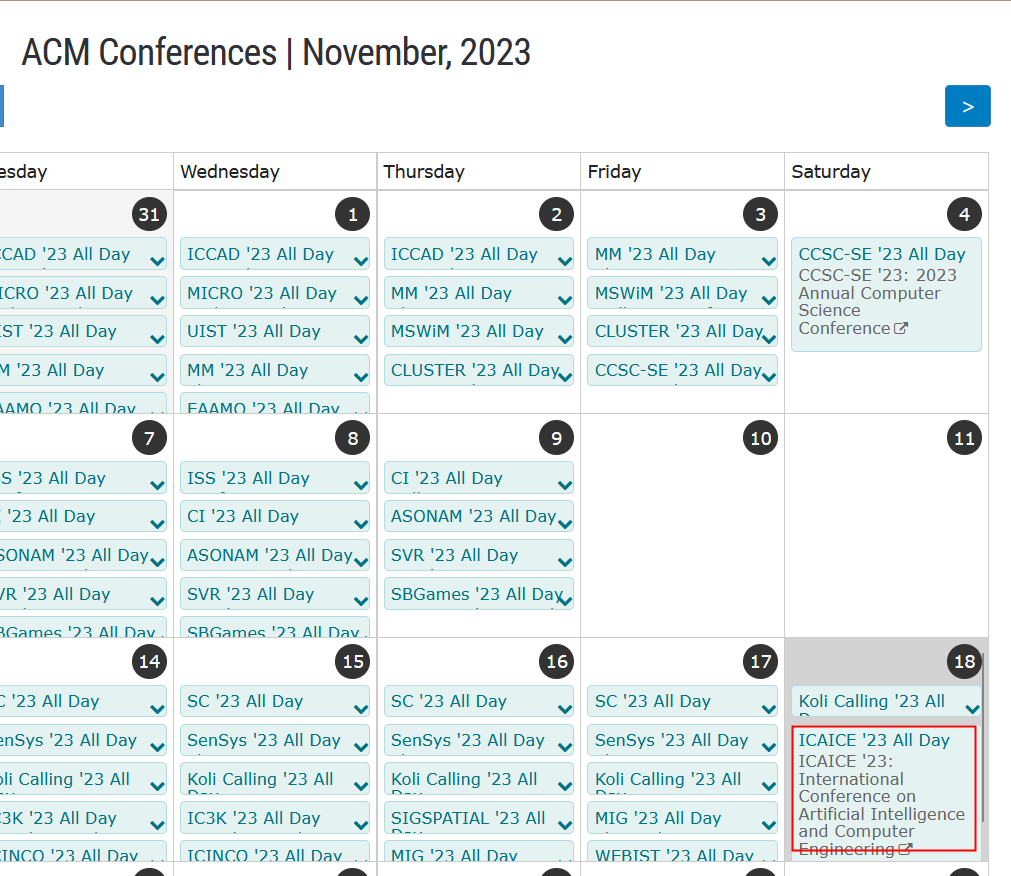Expand MICRO '23 event on Wednesday 1
Screen dimensions: 1011x876
(360, 300)
